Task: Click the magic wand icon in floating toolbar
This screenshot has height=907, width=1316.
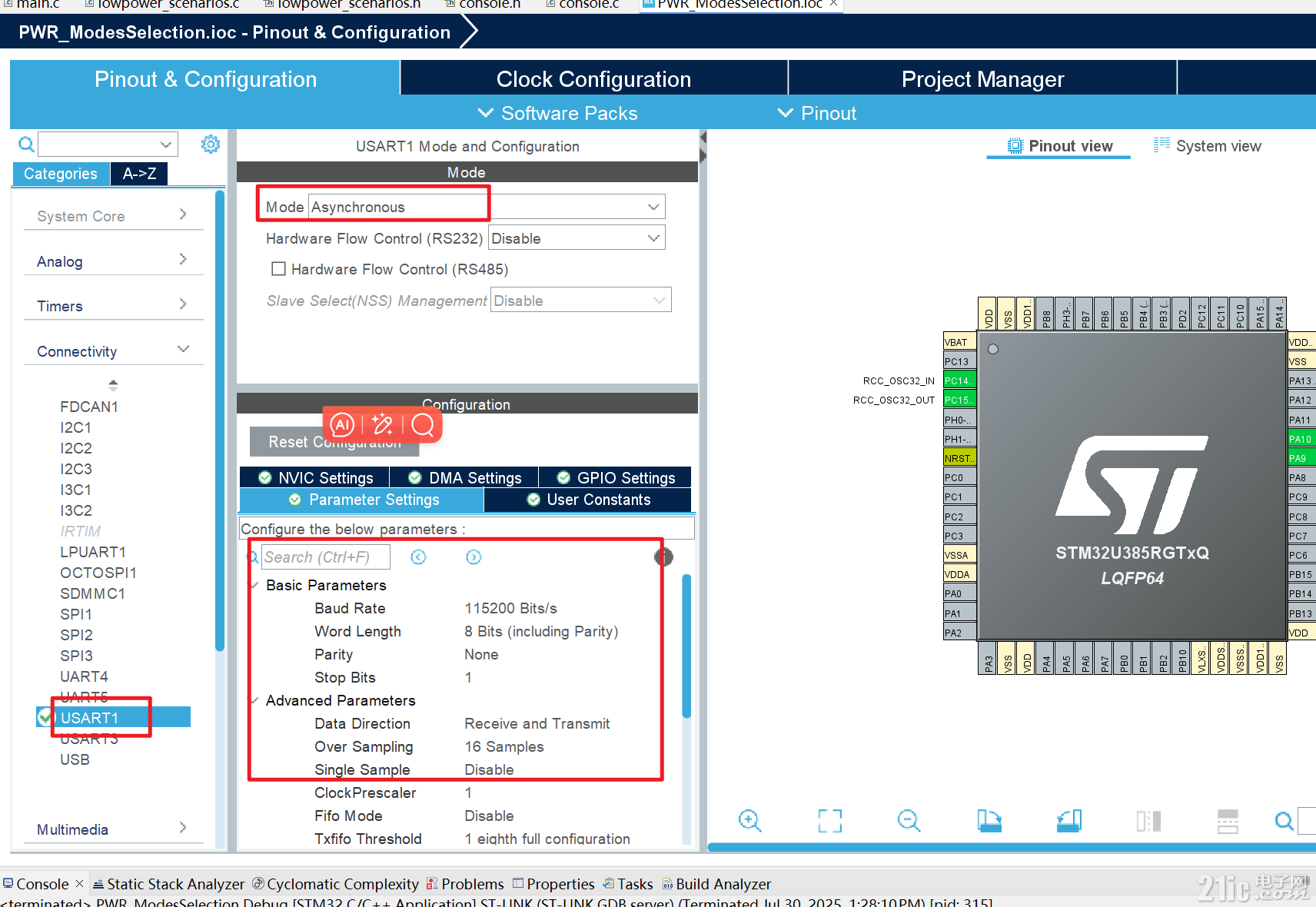Action: coord(382,424)
